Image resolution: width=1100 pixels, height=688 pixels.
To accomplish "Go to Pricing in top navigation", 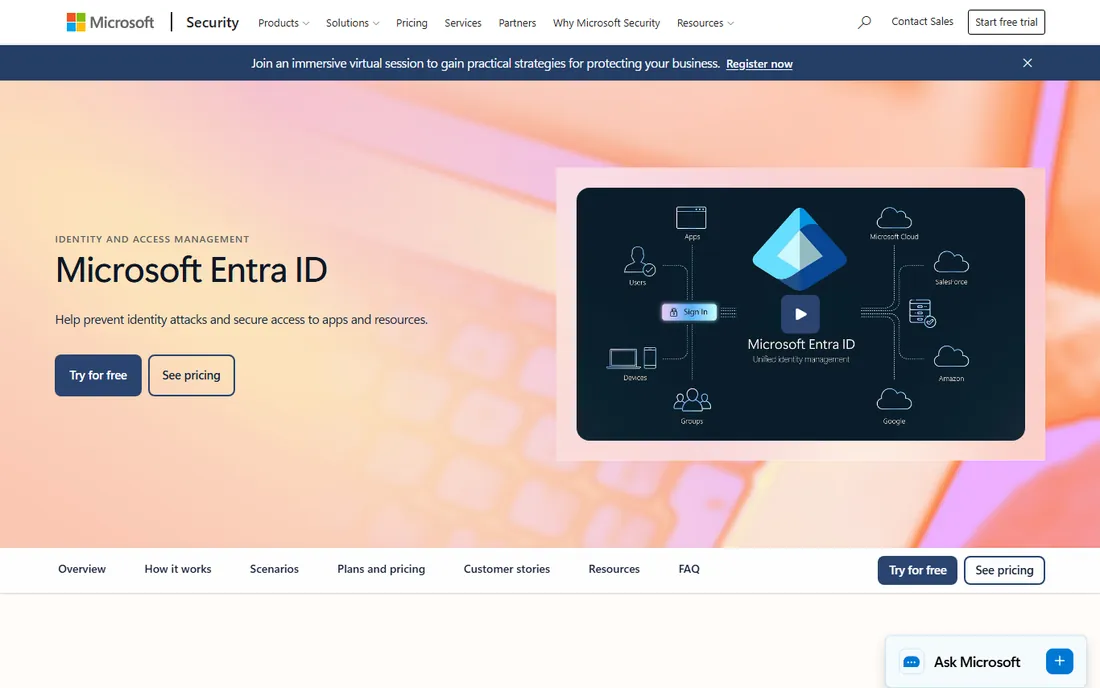I will 411,23.
